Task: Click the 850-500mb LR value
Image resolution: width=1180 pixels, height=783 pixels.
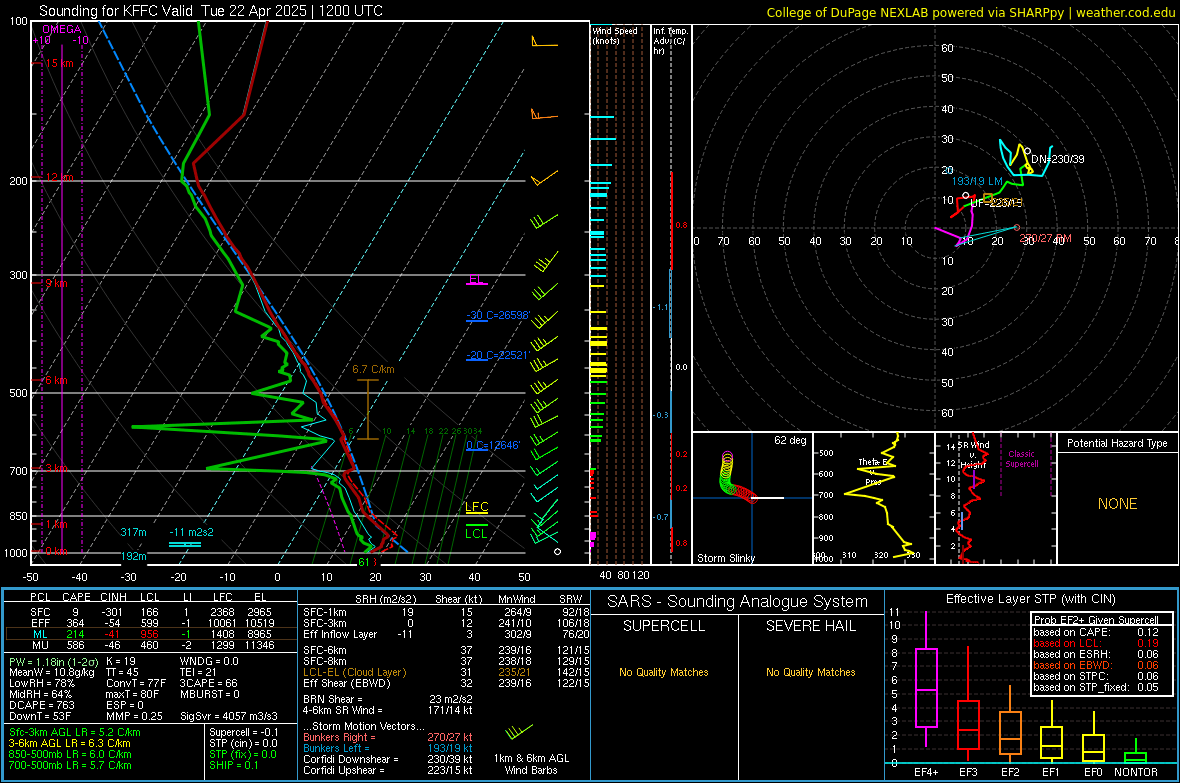Action: 70,754
